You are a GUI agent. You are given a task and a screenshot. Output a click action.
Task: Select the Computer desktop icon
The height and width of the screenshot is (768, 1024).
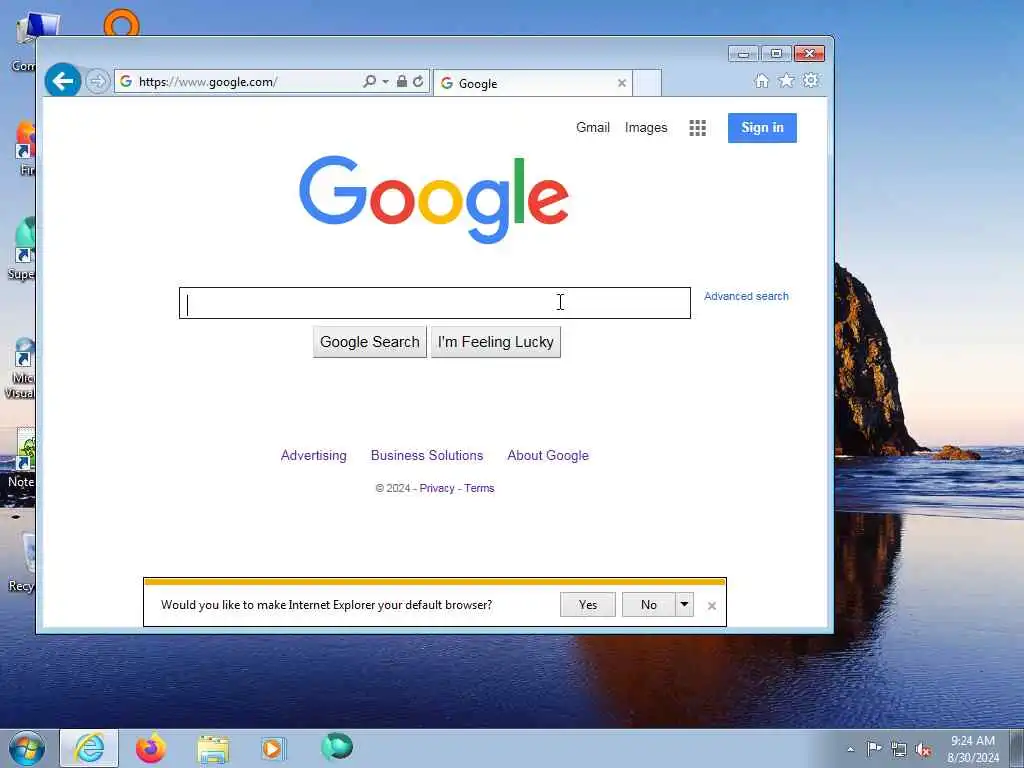pos(24,40)
